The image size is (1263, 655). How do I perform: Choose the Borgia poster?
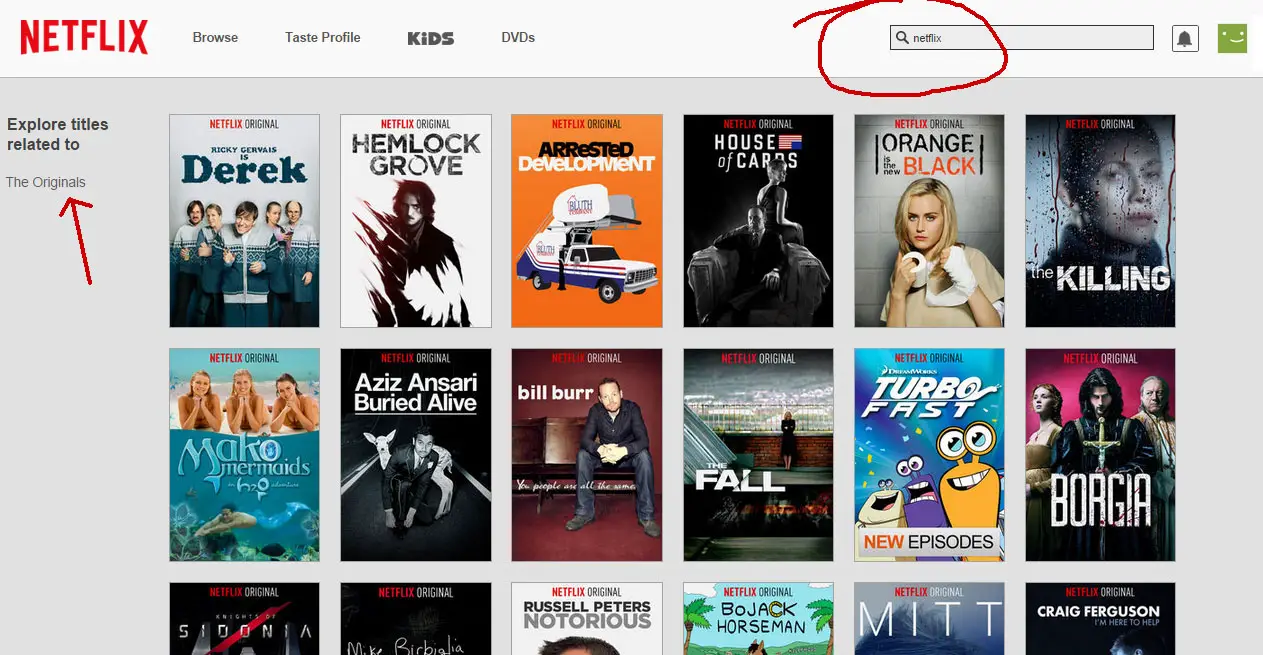[1100, 455]
